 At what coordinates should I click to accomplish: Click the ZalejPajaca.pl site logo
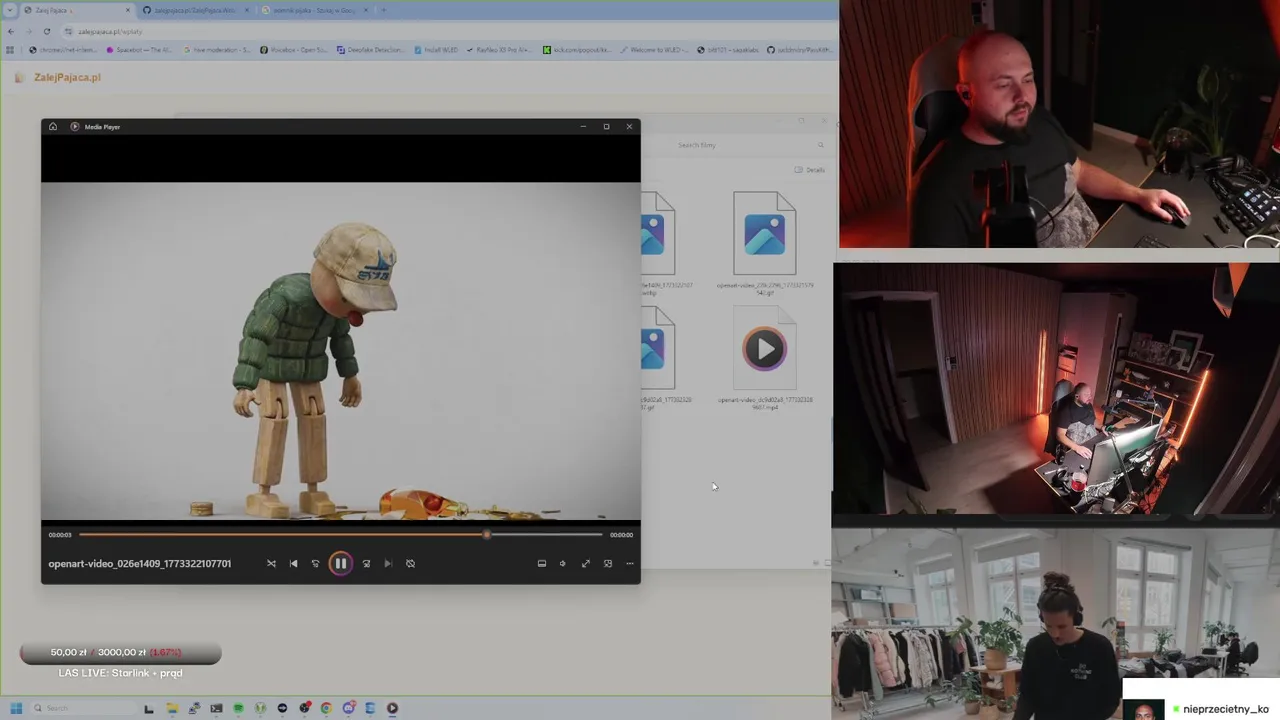(x=58, y=77)
